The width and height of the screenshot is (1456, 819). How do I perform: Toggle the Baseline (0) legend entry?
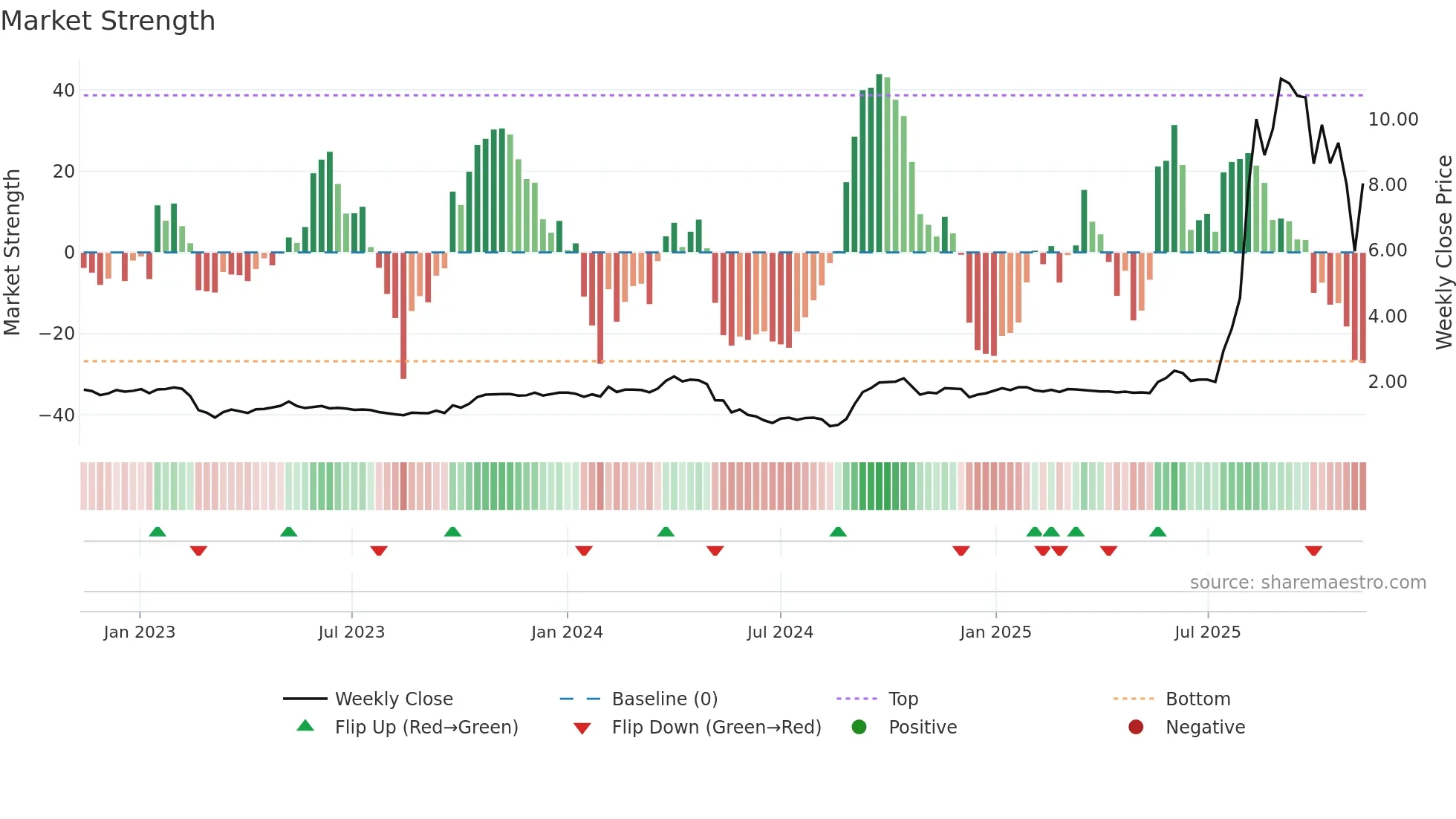pyautogui.click(x=664, y=699)
